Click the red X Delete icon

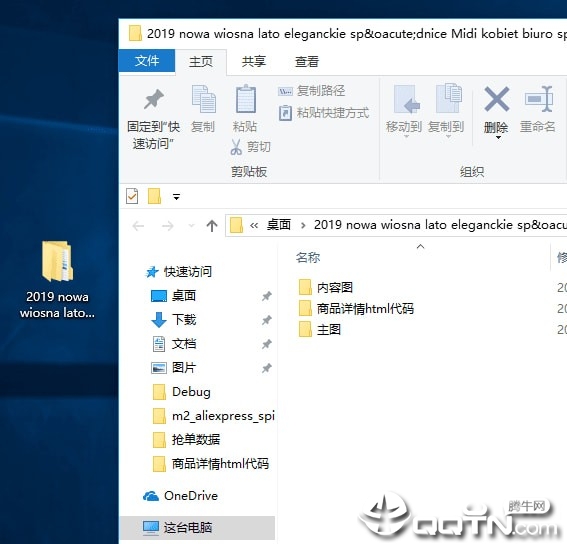[x=496, y=99]
